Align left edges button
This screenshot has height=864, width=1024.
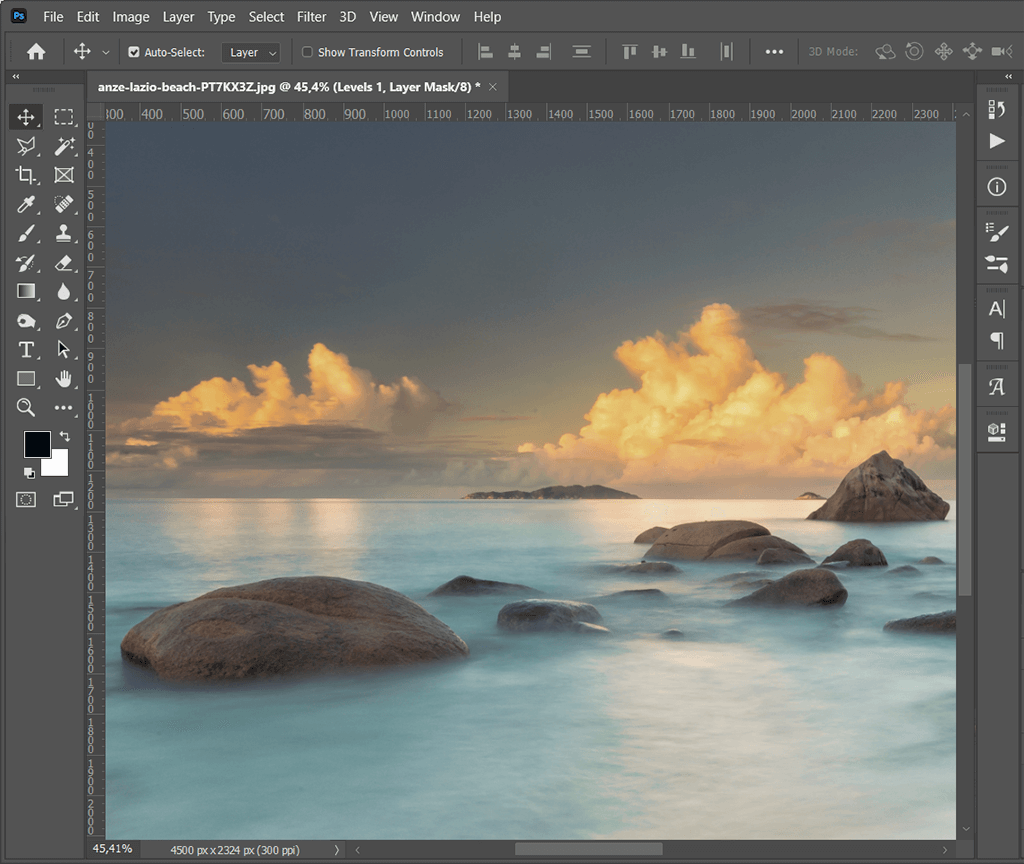tap(485, 52)
